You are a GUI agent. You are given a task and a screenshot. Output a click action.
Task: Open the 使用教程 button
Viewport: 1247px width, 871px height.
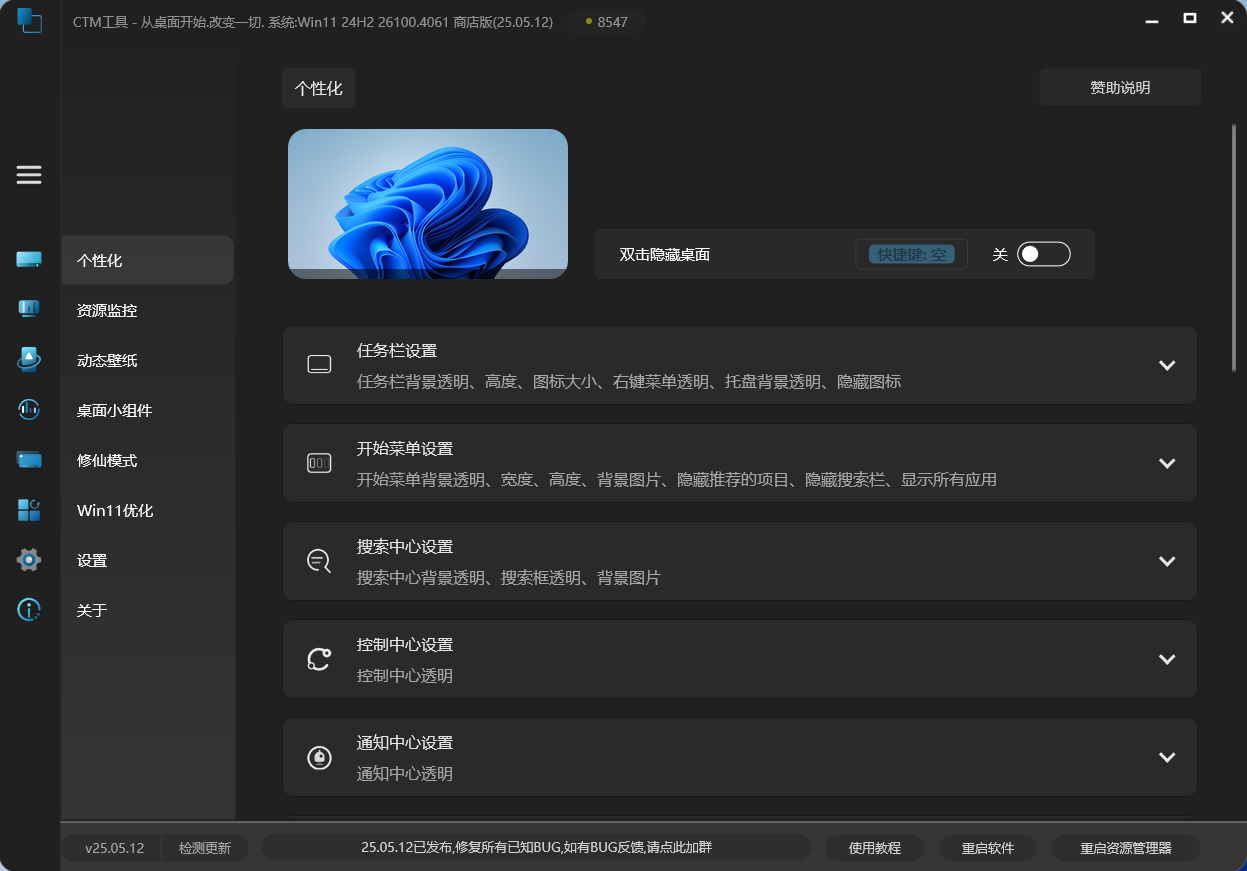pyautogui.click(x=875, y=848)
